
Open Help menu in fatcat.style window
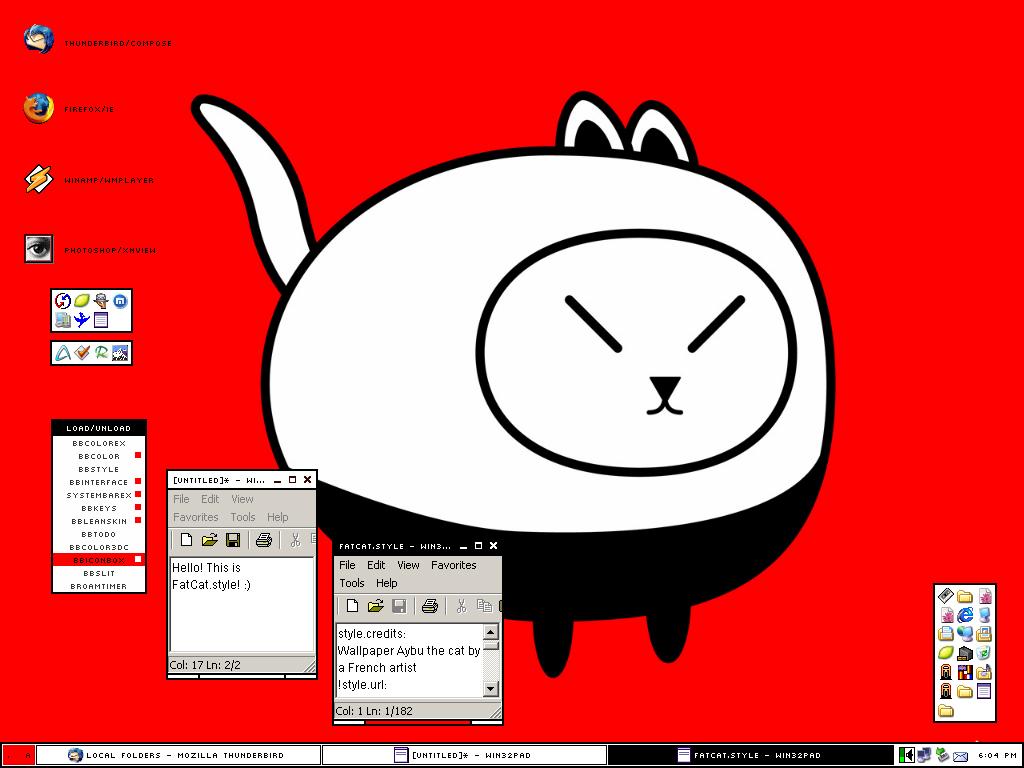coord(386,583)
